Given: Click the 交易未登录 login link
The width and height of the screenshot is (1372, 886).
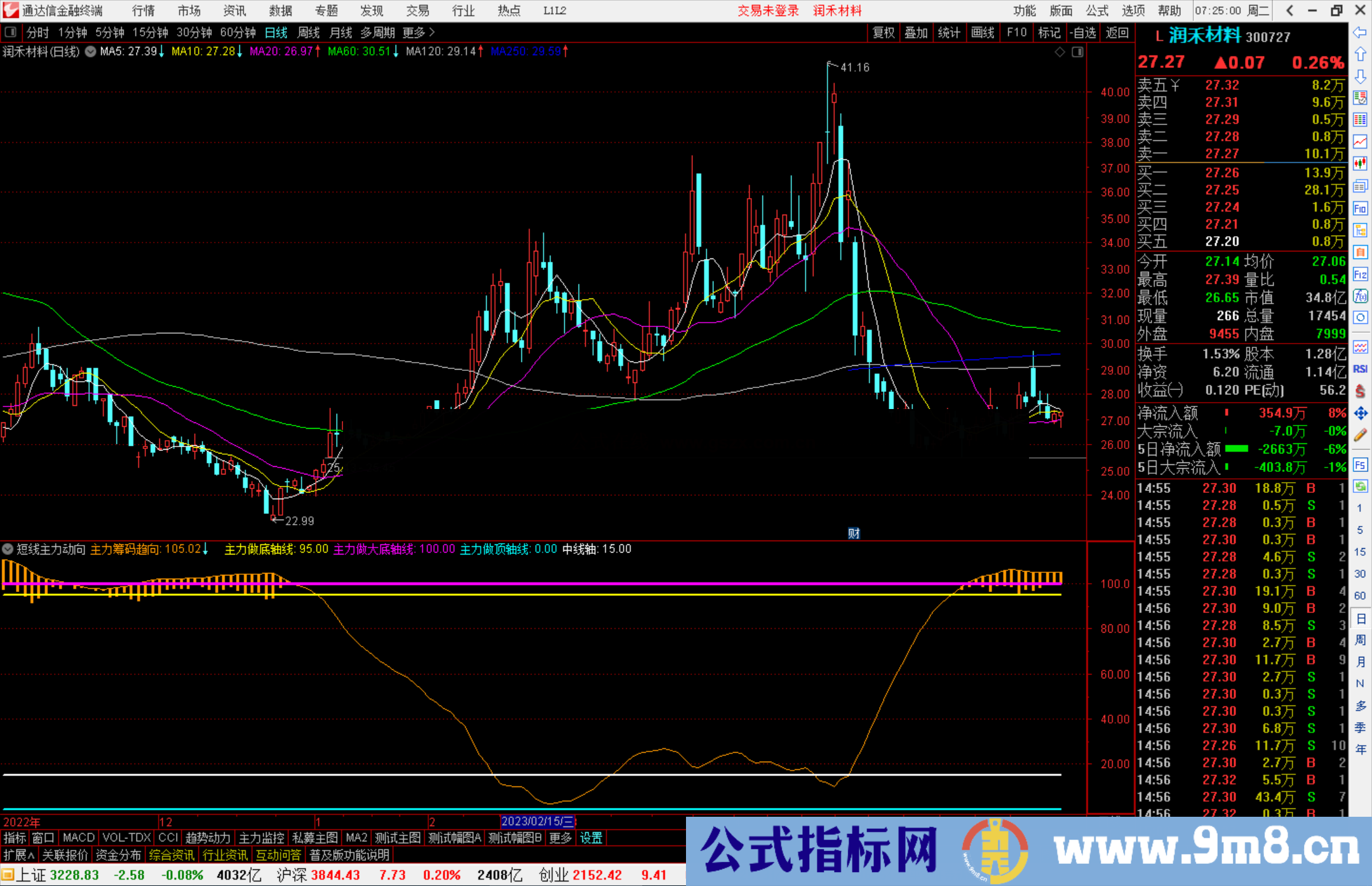Looking at the screenshot, I should (x=768, y=10).
